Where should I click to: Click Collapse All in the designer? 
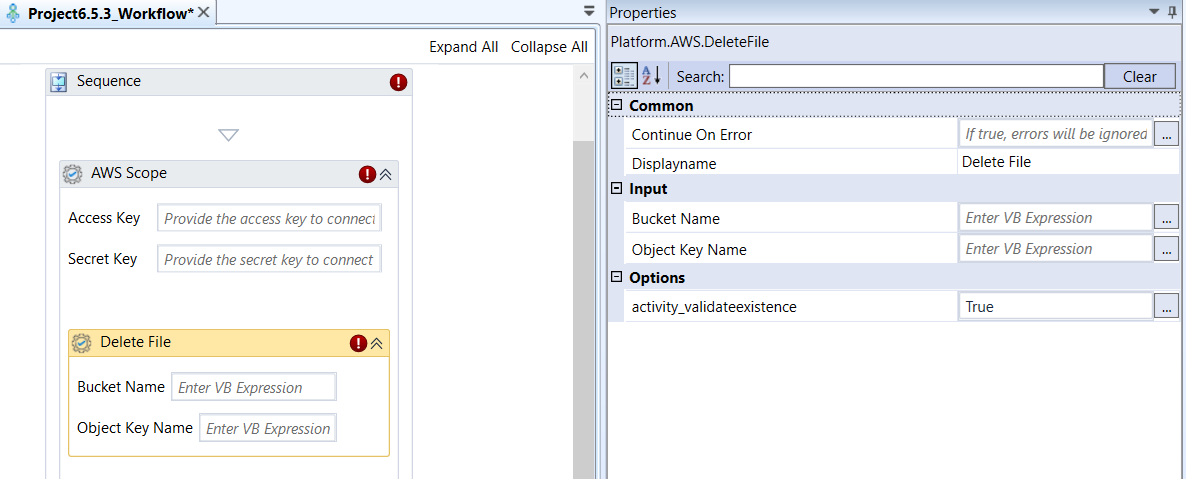point(549,47)
